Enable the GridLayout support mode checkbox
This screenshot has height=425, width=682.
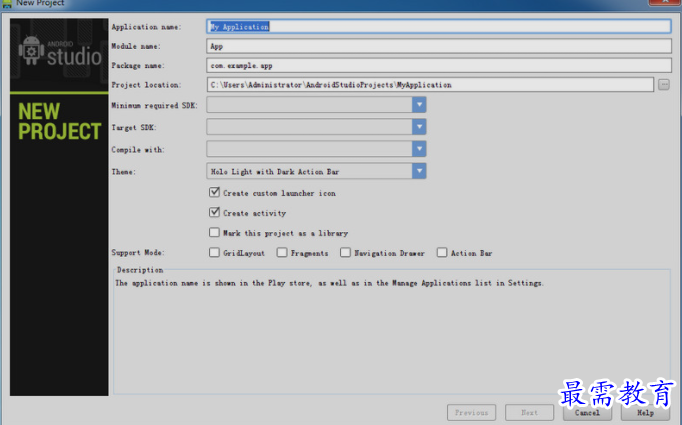[x=214, y=252]
